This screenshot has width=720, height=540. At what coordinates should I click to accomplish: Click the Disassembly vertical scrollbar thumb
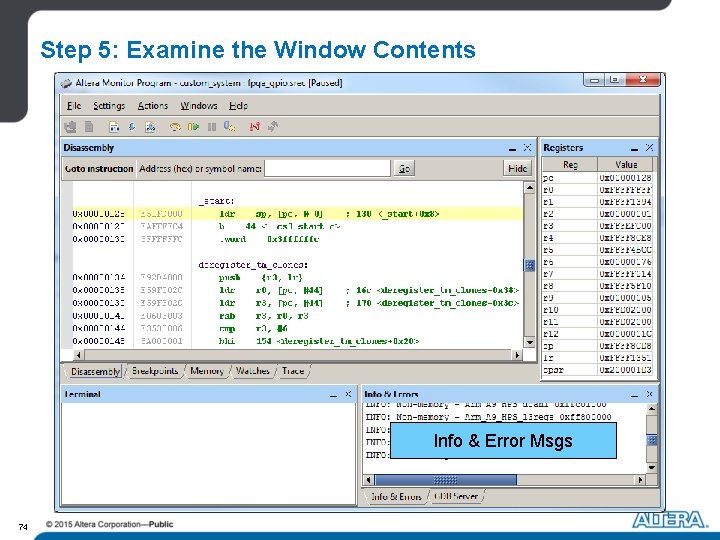529,265
